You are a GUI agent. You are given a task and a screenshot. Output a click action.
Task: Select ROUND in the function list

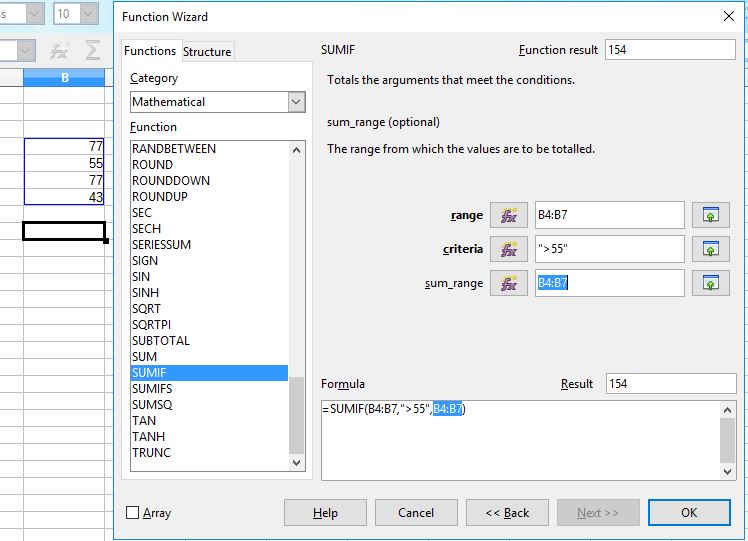[x=209, y=165]
